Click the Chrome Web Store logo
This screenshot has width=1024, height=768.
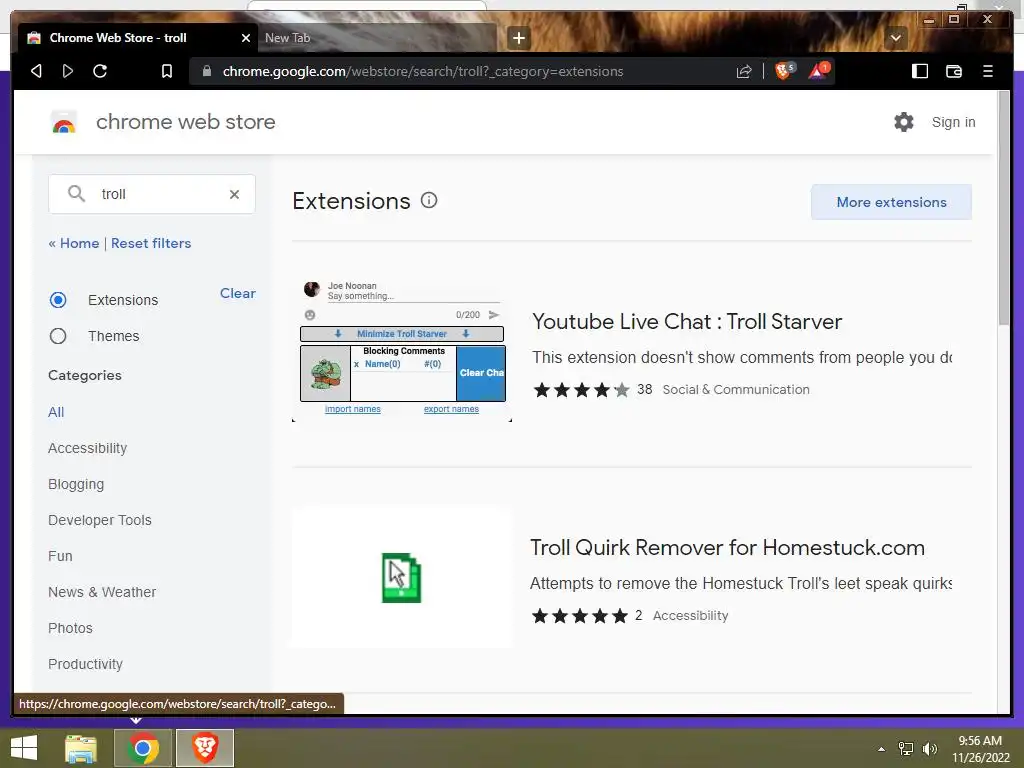[64, 122]
